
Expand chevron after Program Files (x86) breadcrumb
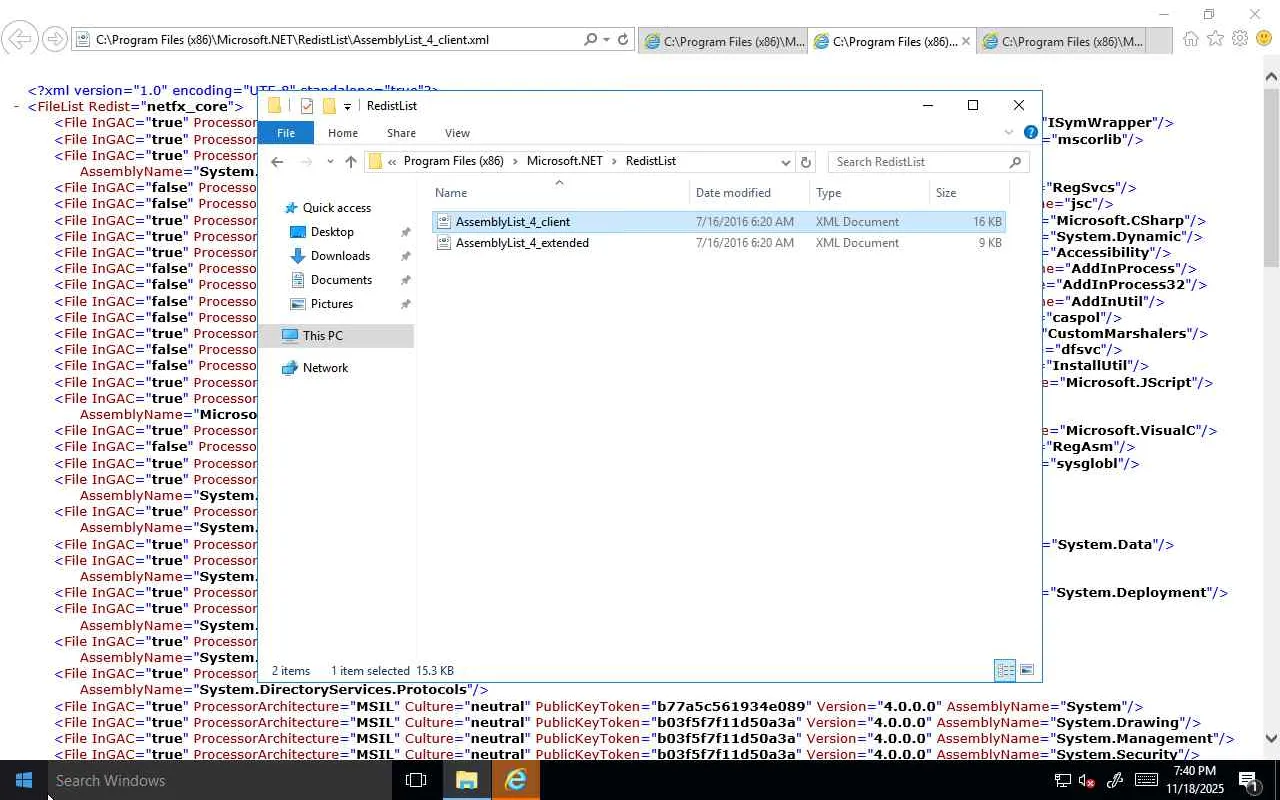click(x=516, y=162)
